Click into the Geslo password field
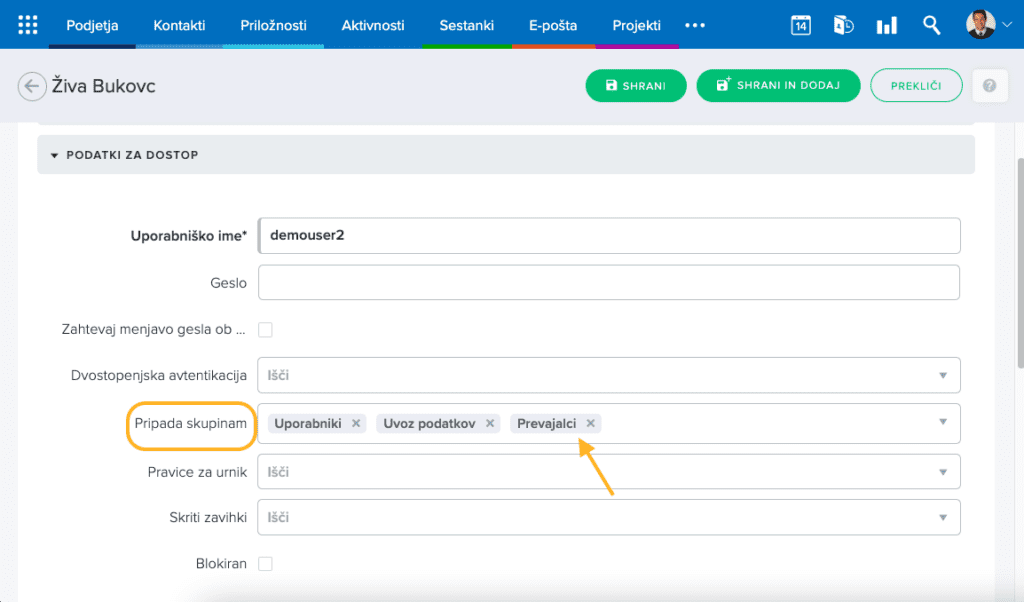The image size is (1024, 602). click(x=608, y=283)
